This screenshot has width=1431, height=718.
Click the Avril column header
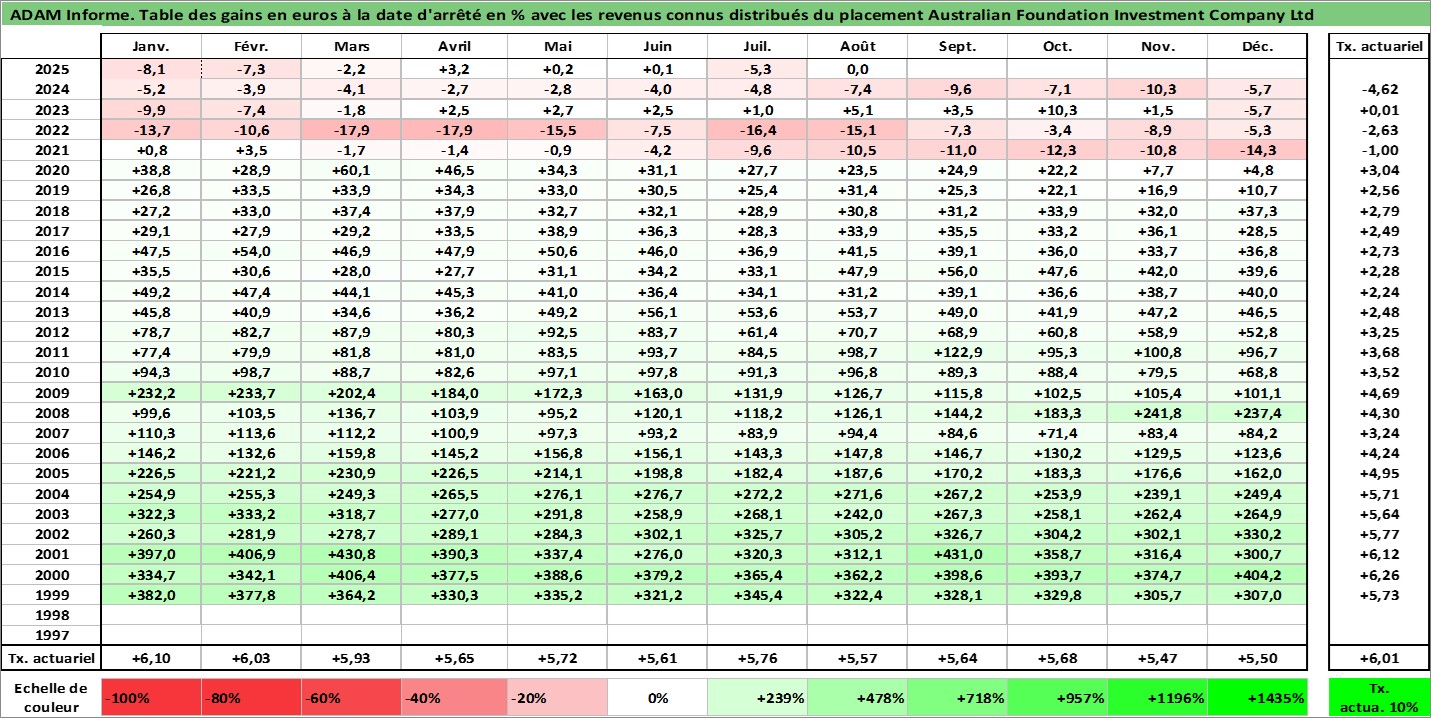point(455,46)
